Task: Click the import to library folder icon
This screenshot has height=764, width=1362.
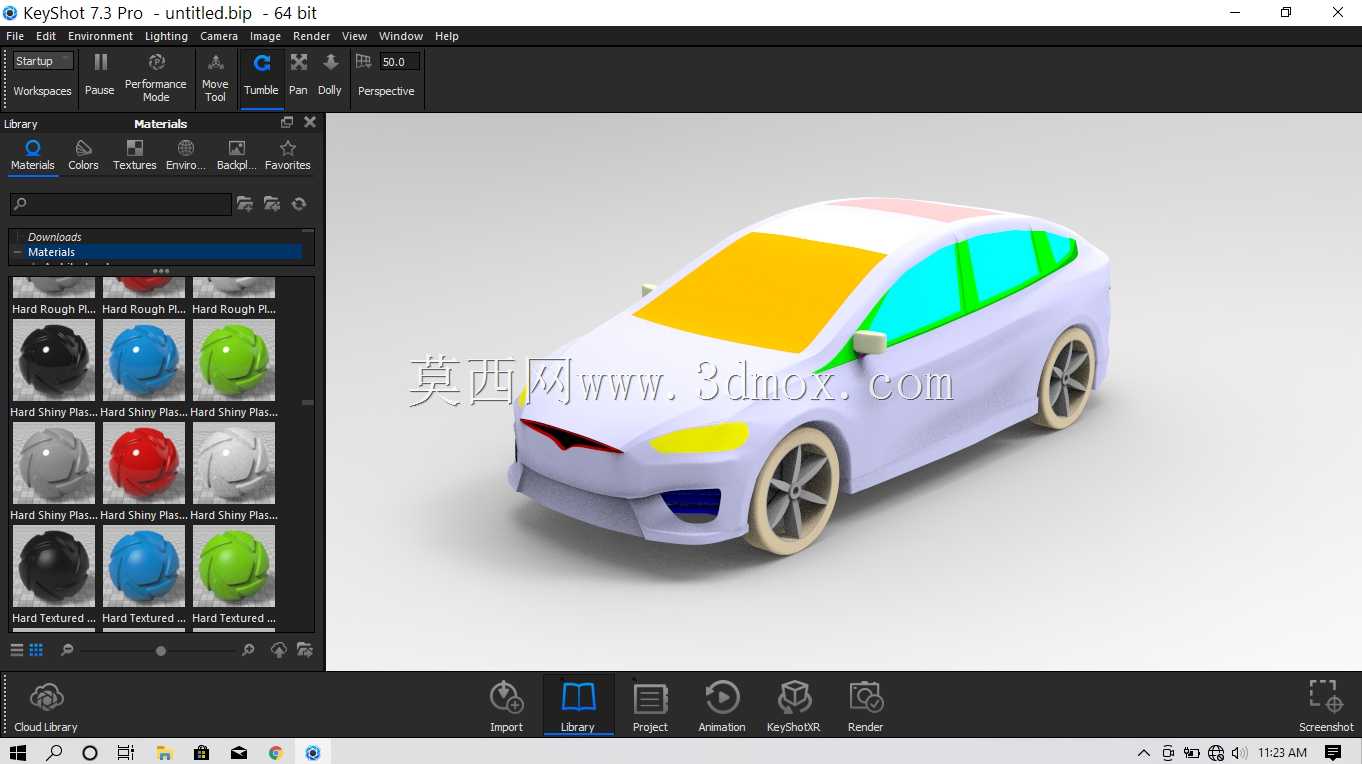Action: coord(271,204)
